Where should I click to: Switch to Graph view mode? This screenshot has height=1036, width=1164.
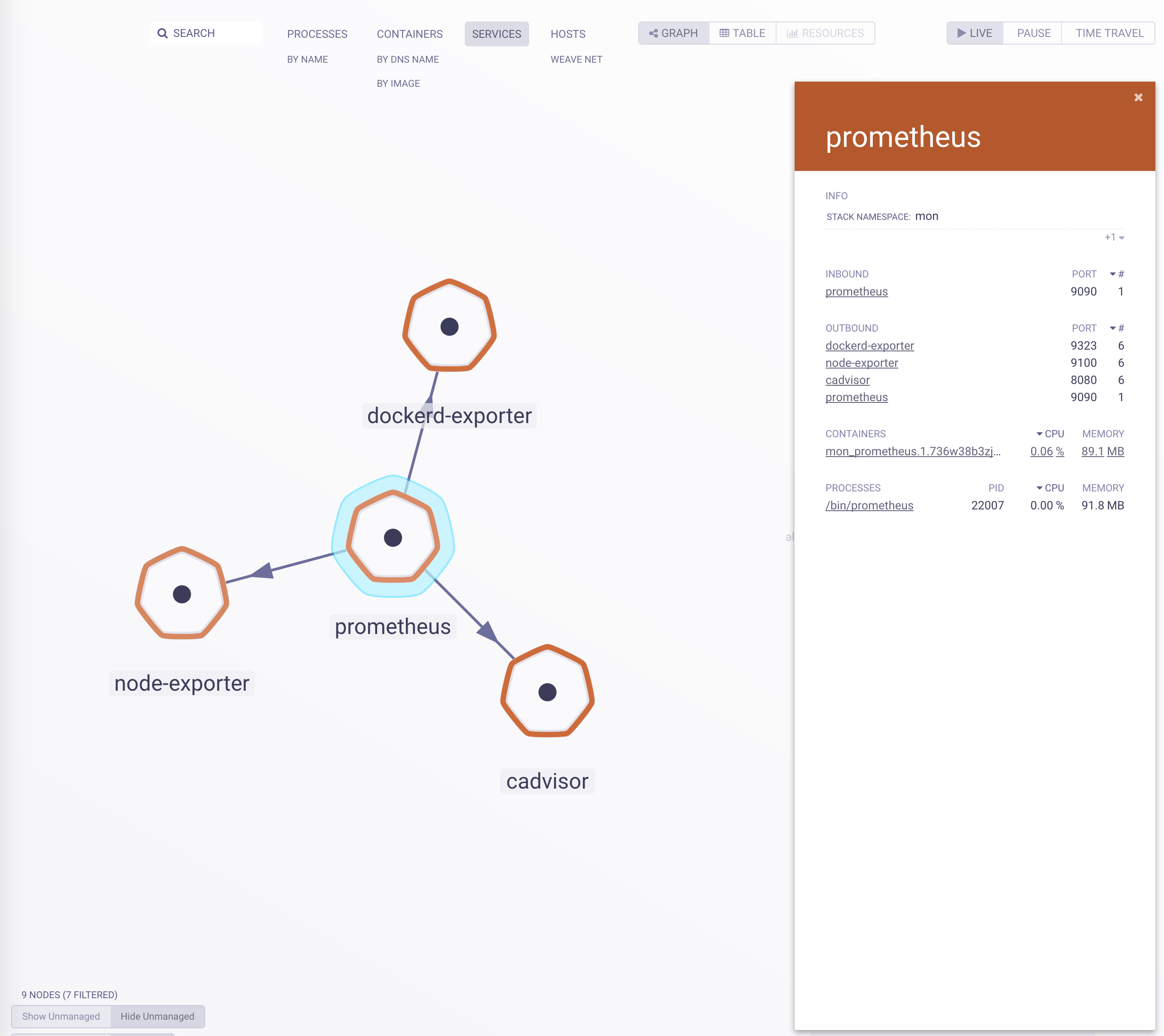673,33
